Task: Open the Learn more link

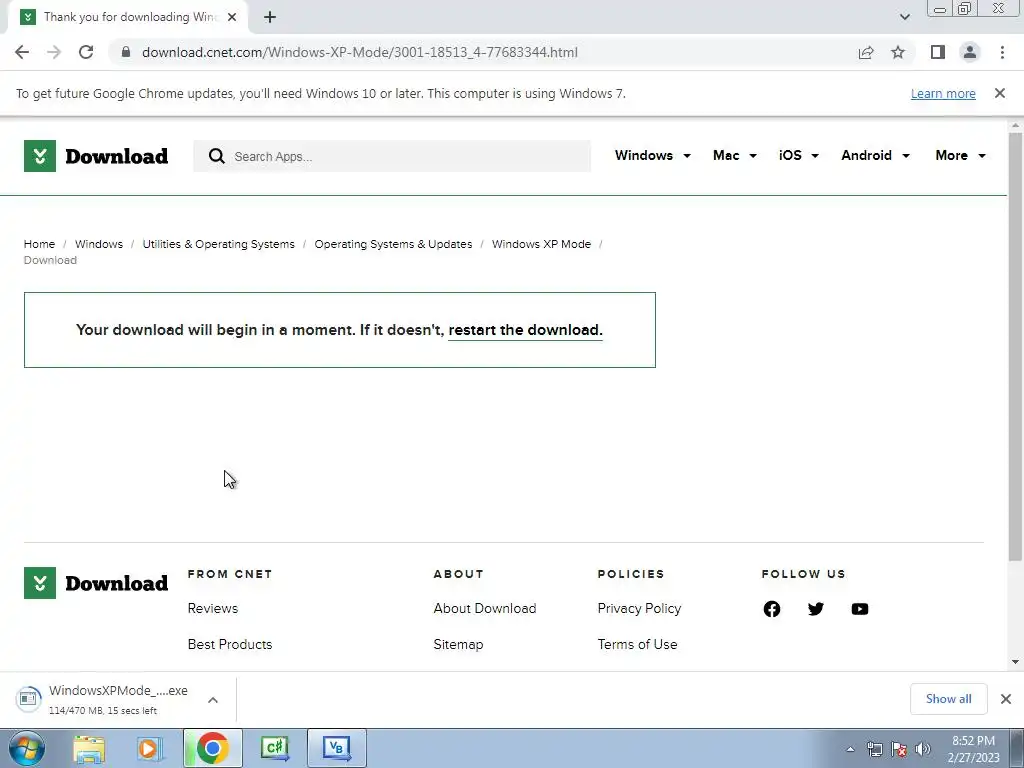Action: coord(943,93)
